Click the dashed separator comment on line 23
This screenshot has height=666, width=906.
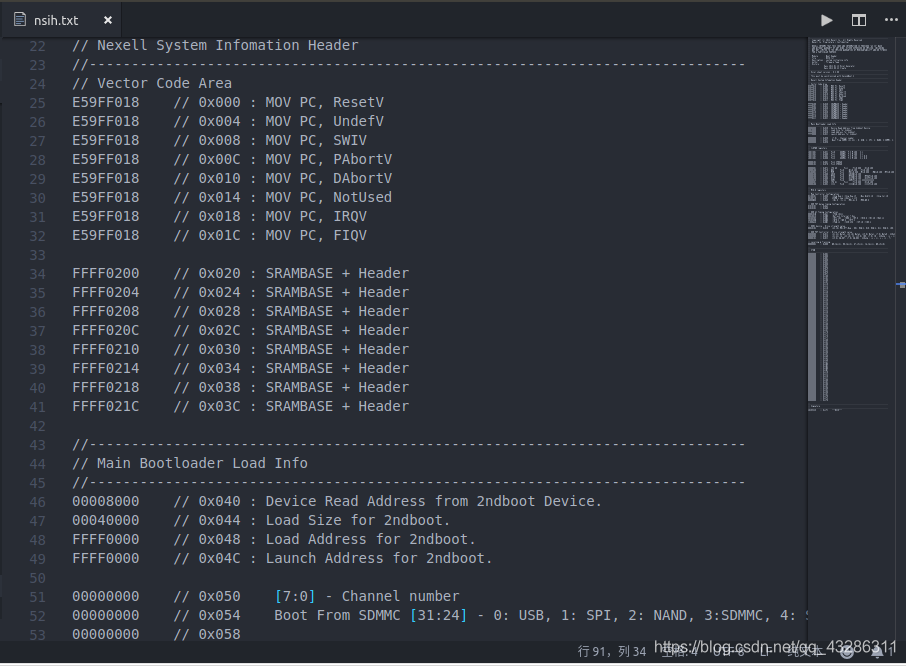pyautogui.click(x=409, y=65)
